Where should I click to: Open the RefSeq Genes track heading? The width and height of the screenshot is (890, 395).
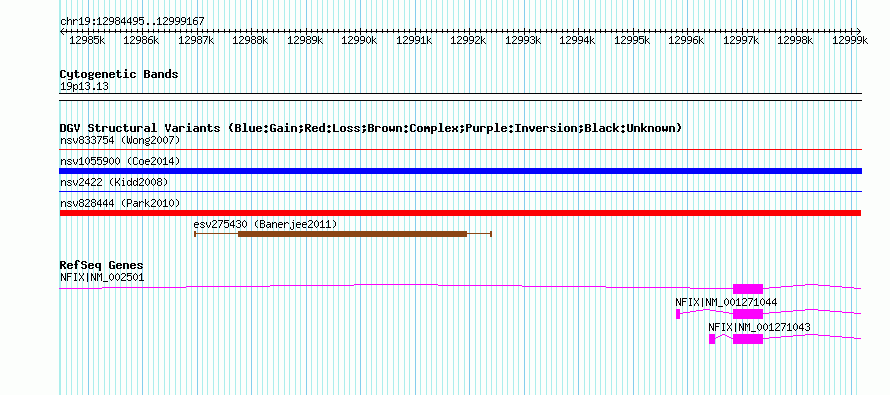[102, 266]
